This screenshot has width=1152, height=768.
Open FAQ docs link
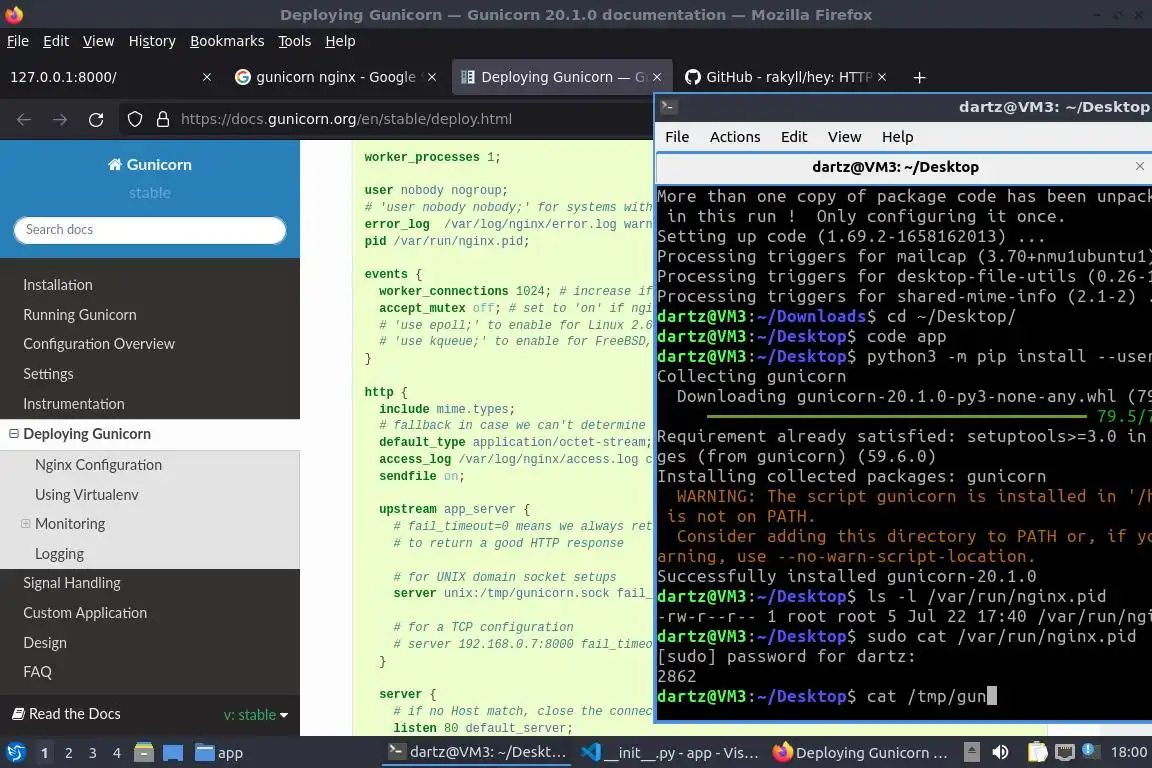[x=37, y=672]
